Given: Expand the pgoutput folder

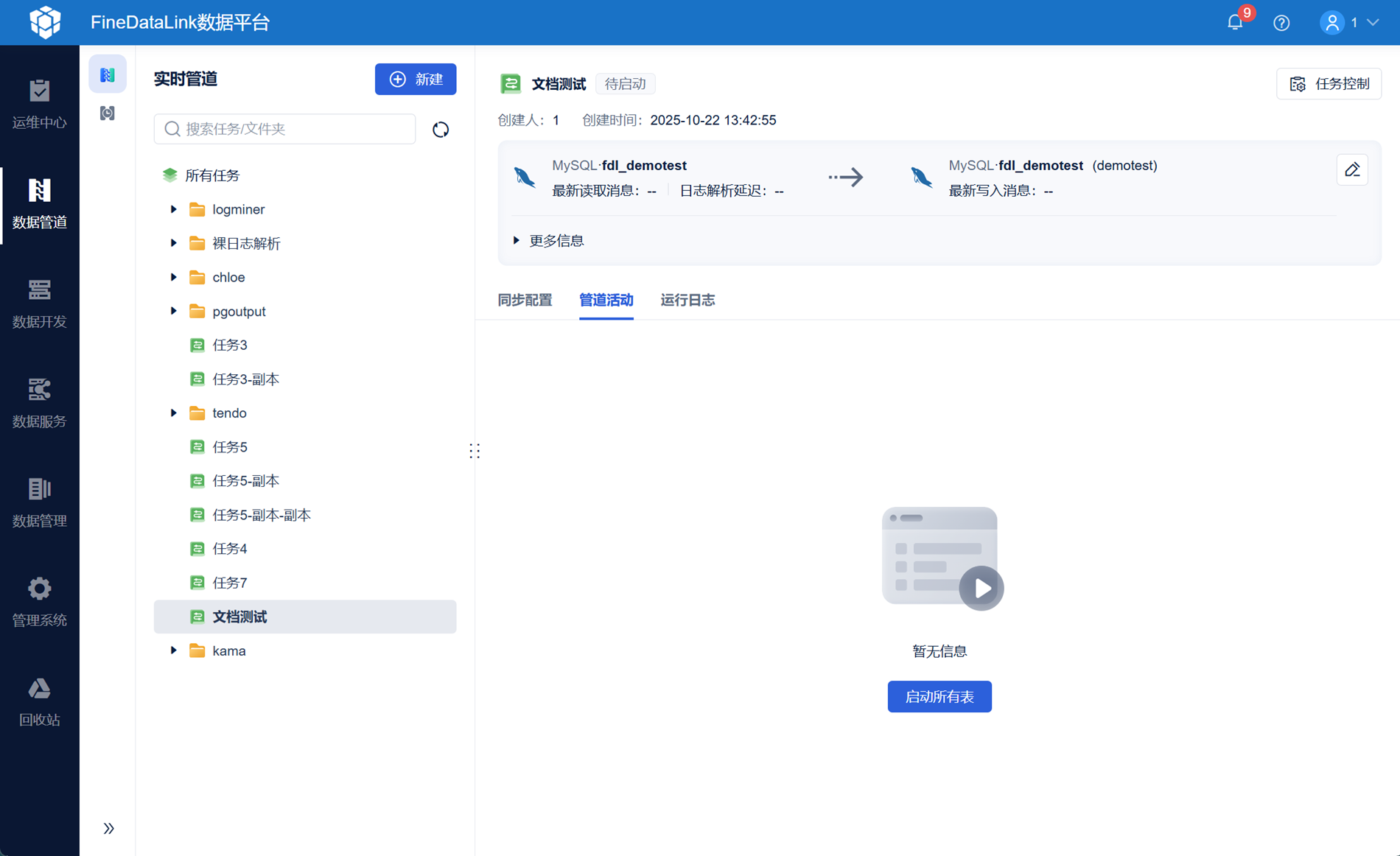Looking at the screenshot, I should coord(174,311).
